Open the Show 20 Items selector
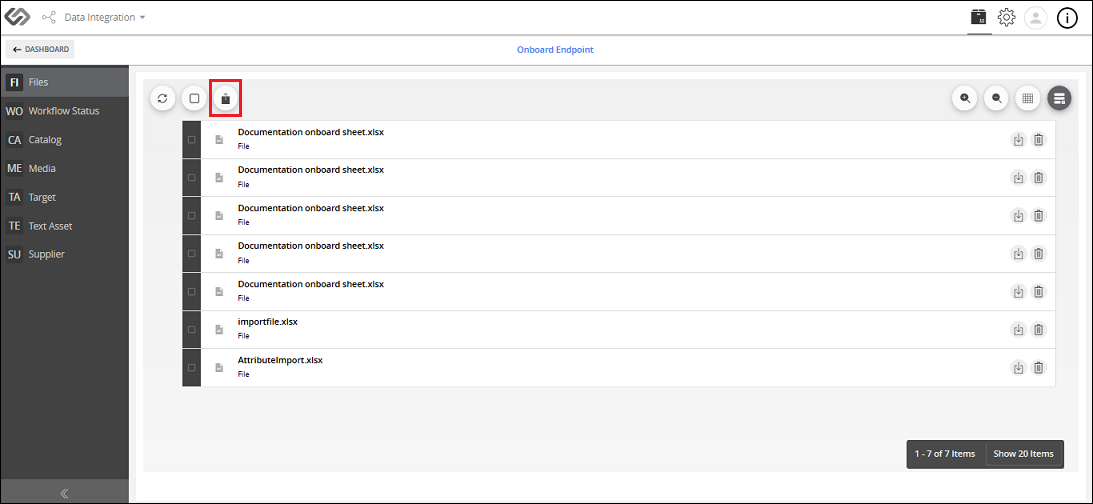The width and height of the screenshot is (1093, 504). pyautogui.click(x=1023, y=454)
